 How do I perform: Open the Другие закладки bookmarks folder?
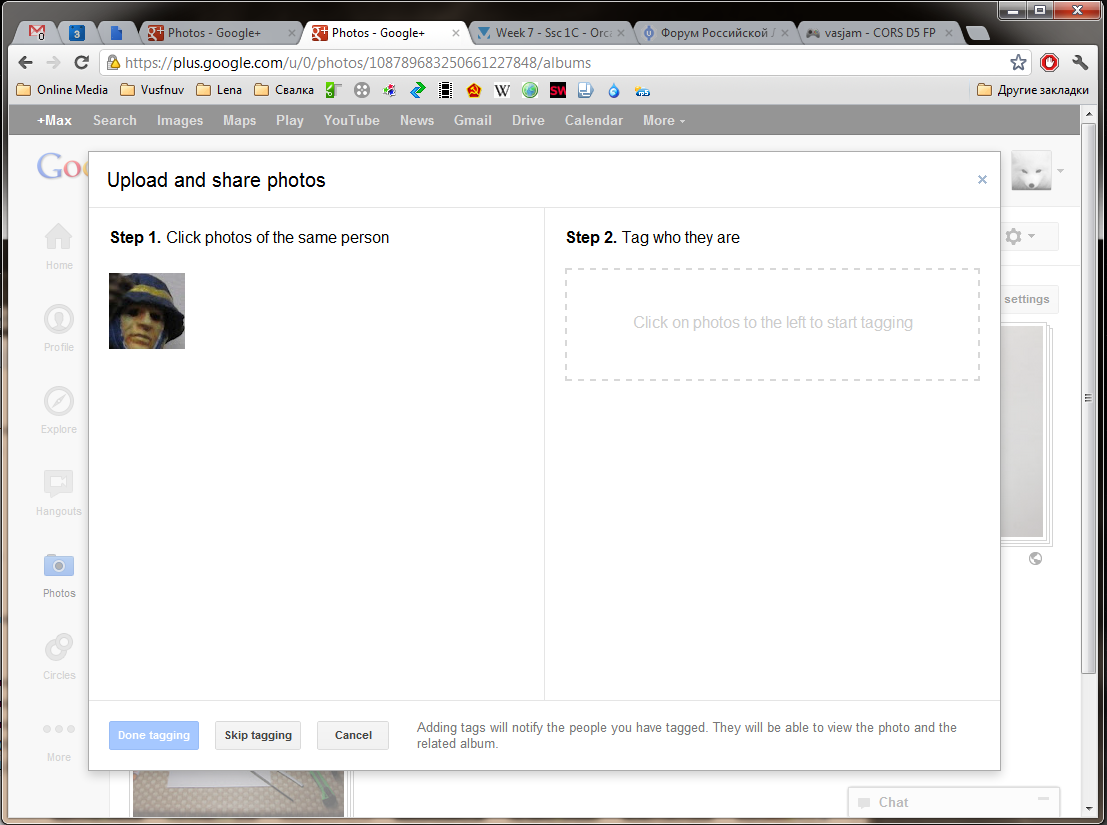[x=1033, y=90]
